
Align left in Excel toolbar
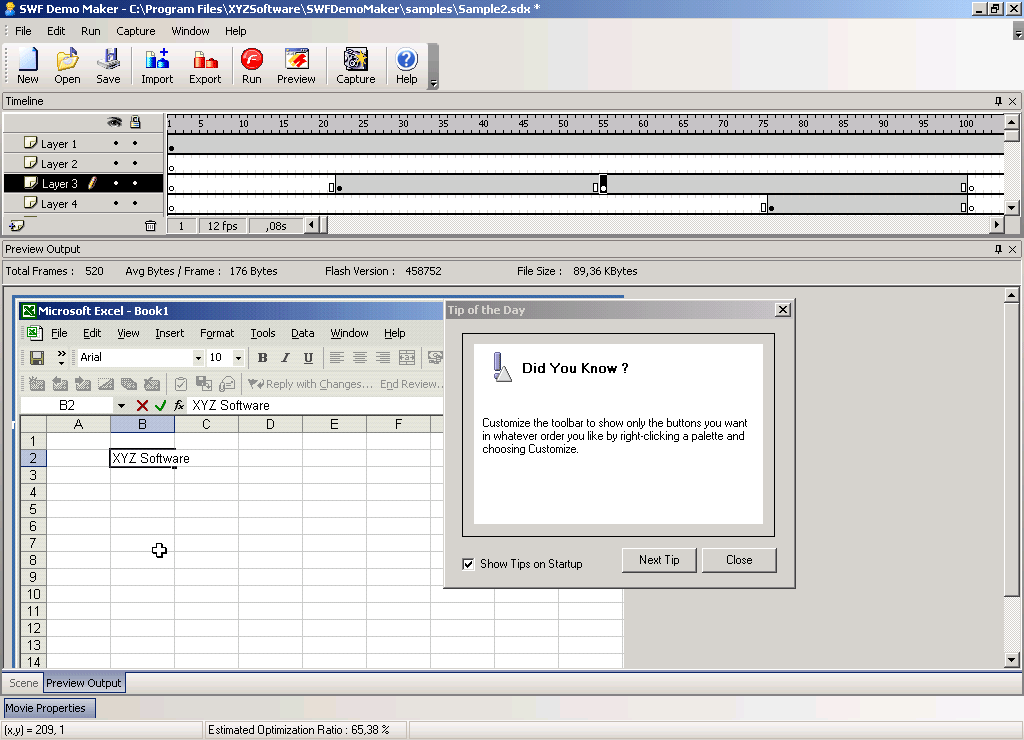[336, 357]
